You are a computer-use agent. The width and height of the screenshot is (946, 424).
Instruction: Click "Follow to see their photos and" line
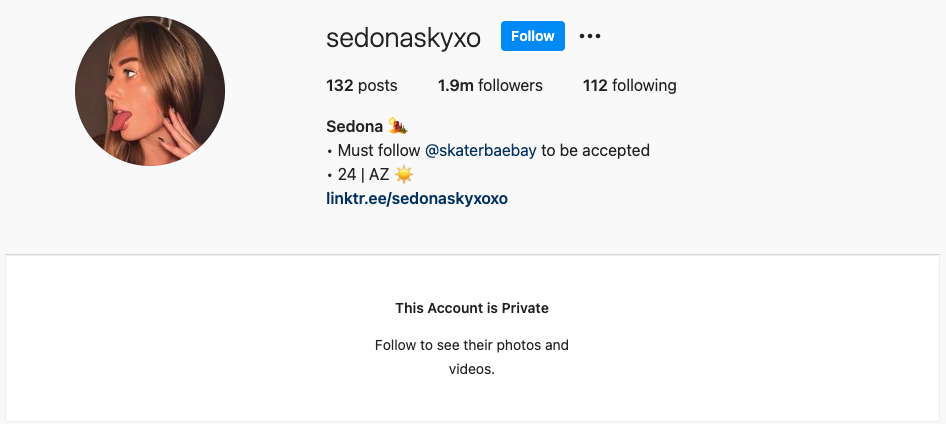pyautogui.click(x=472, y=346)
